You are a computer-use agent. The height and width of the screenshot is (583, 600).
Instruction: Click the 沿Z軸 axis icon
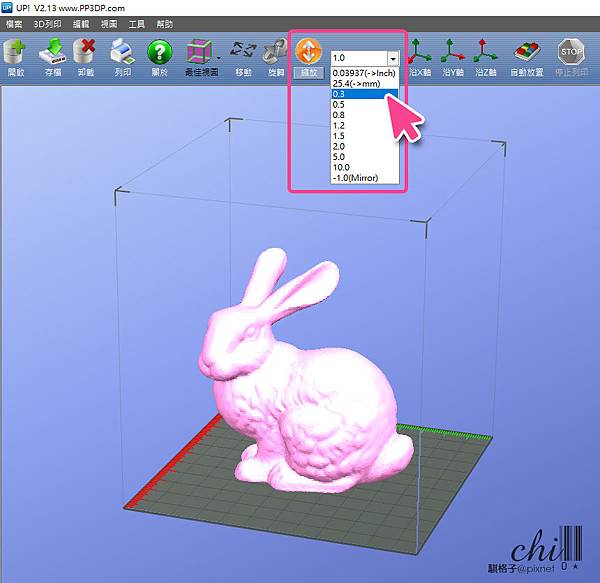(x=485, y=52)
